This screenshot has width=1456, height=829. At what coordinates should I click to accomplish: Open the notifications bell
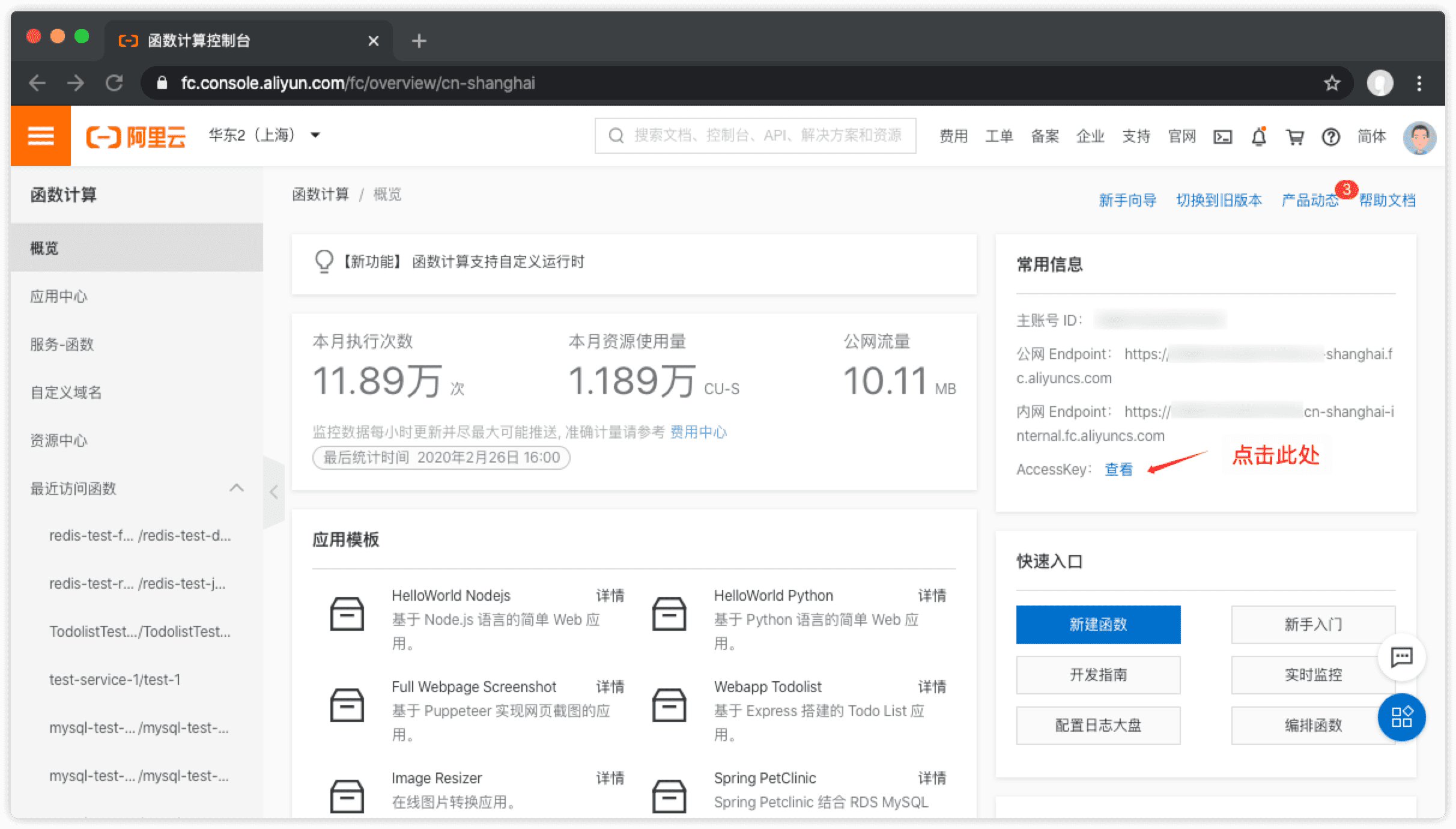[1259, 137]
